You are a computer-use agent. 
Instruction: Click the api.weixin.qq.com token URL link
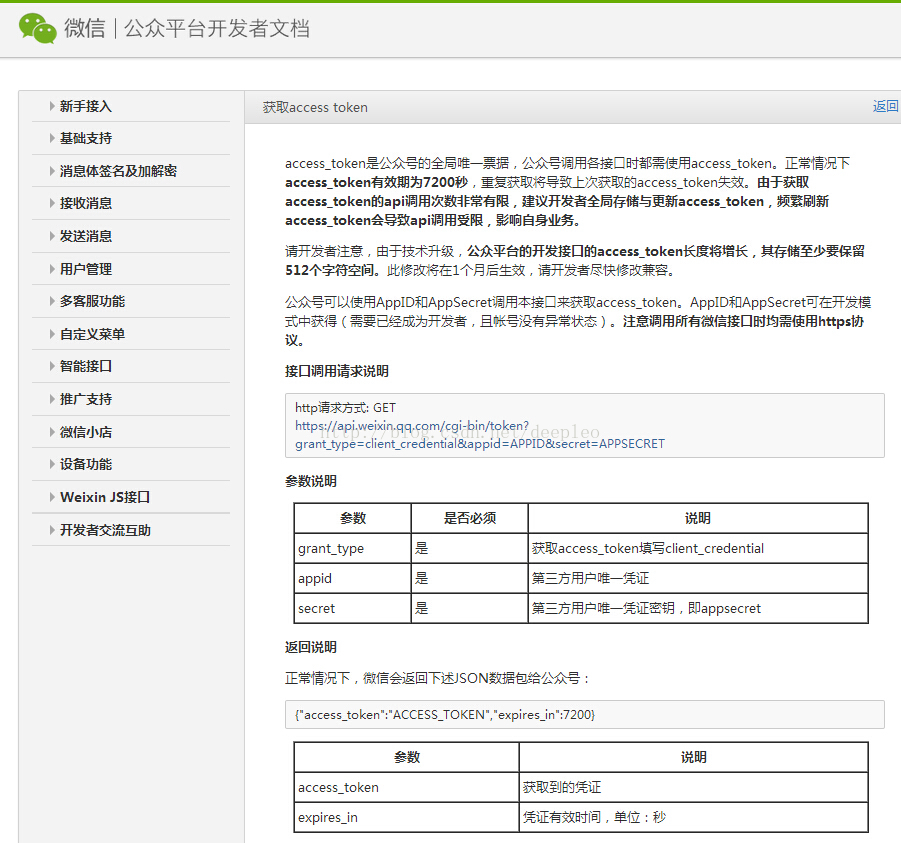(x=480, y=434)
